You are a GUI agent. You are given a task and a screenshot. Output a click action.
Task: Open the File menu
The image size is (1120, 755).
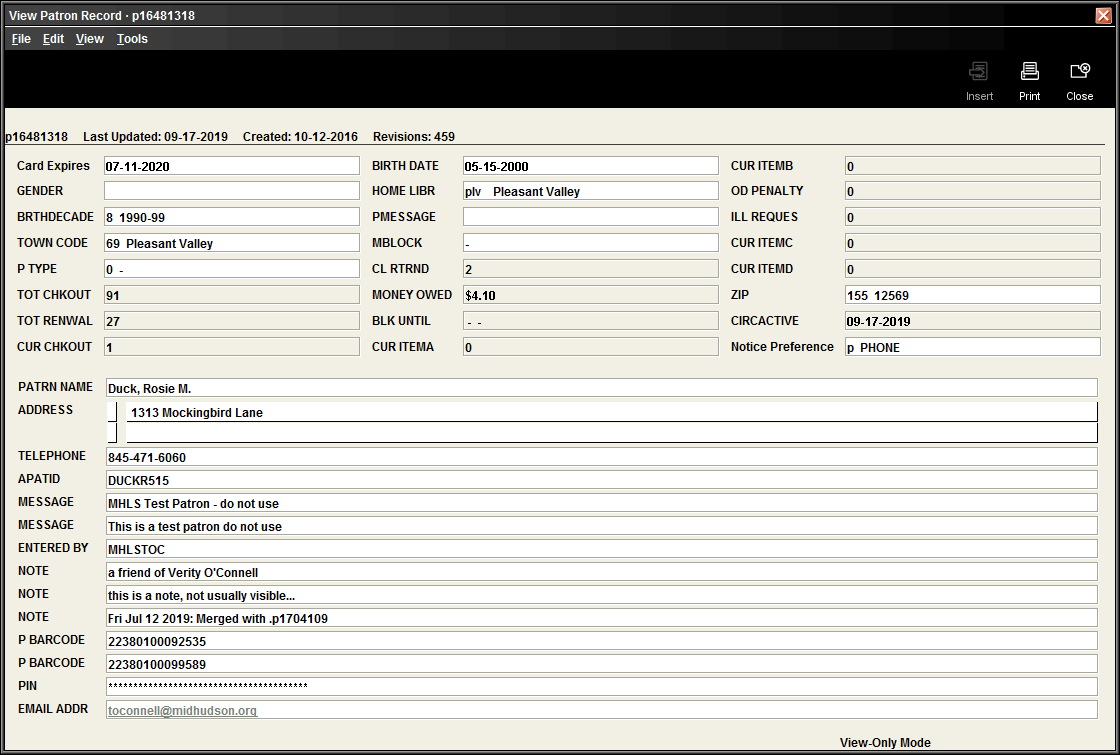pos(20,38)
